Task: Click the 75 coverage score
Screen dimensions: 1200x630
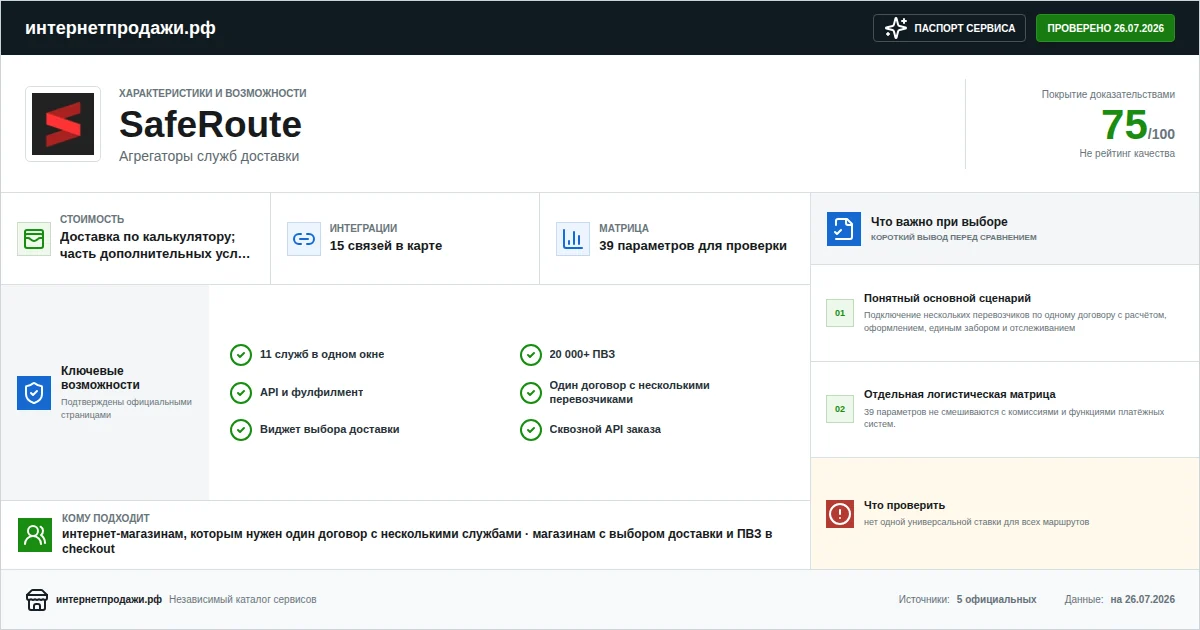Action: [1124, 125]
